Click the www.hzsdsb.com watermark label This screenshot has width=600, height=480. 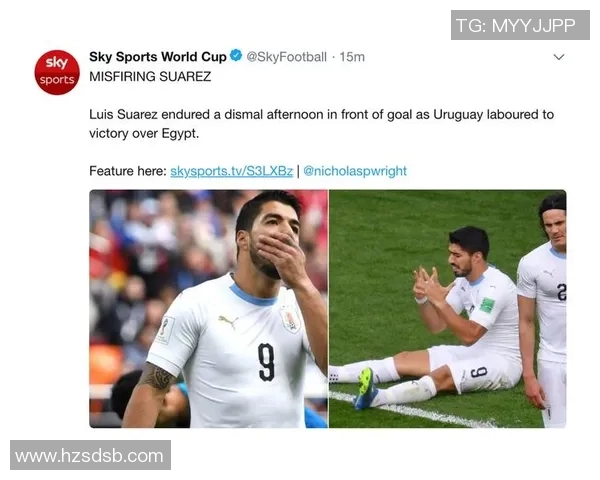(x=90, y=455)
